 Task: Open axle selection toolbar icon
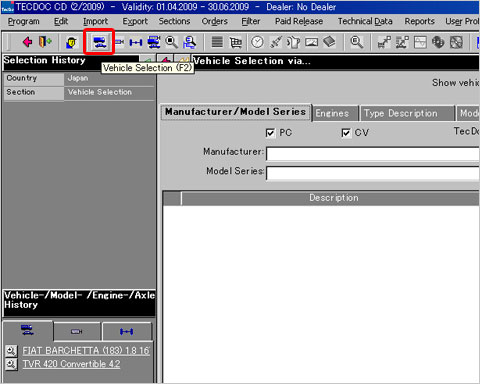[136, 42]
